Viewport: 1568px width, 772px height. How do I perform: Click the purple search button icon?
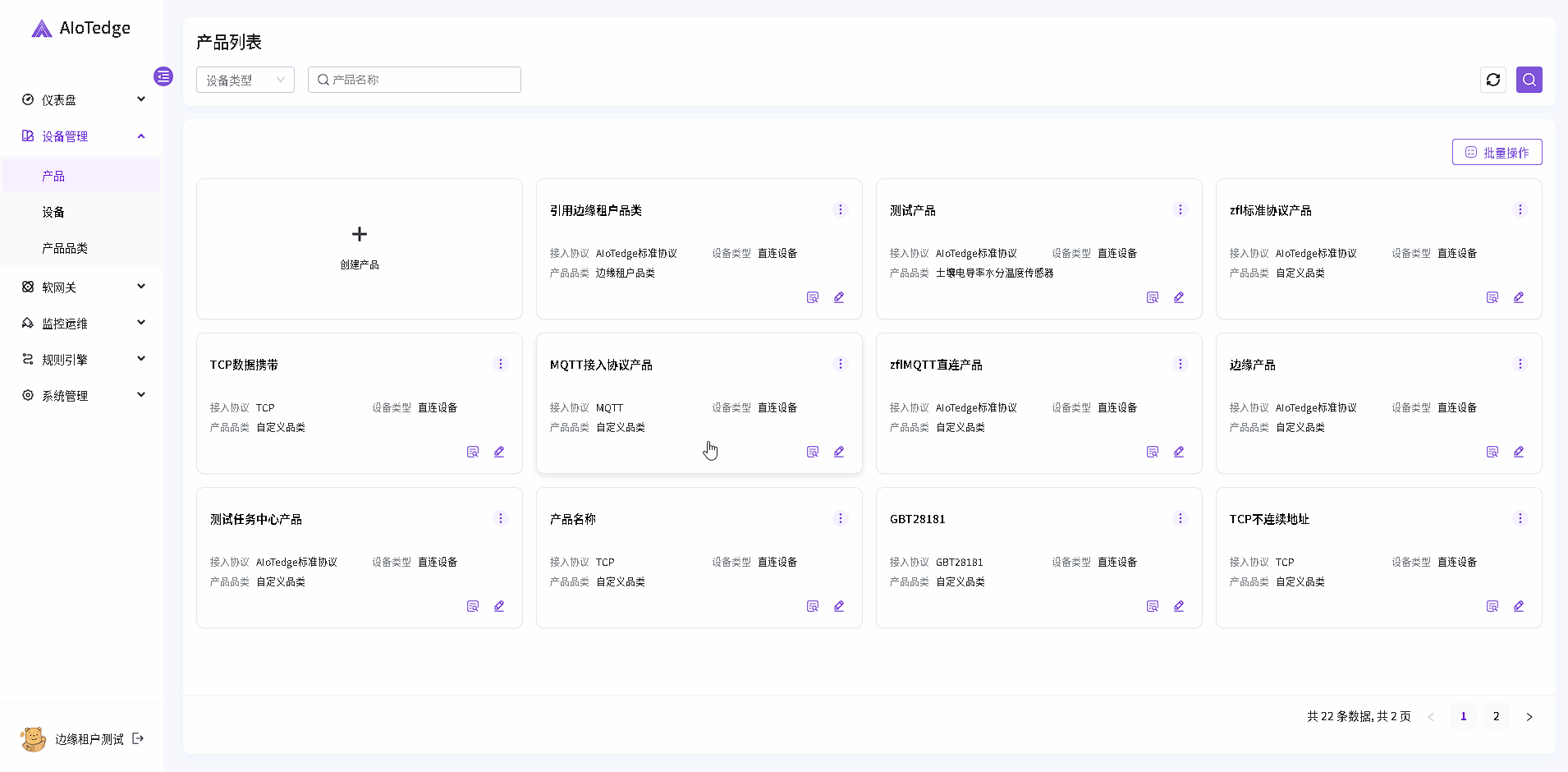coord(1529,80)
